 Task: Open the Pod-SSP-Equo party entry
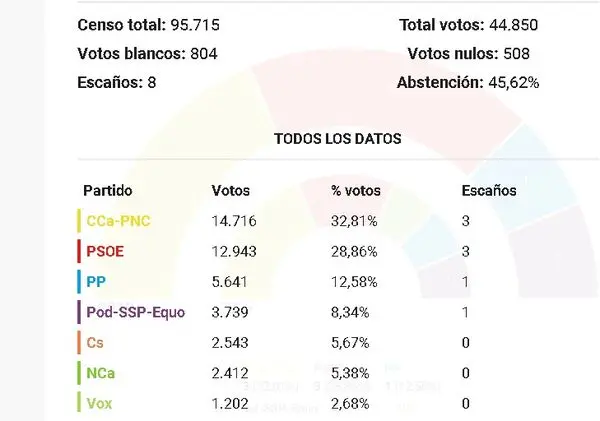tap(136, 312)
